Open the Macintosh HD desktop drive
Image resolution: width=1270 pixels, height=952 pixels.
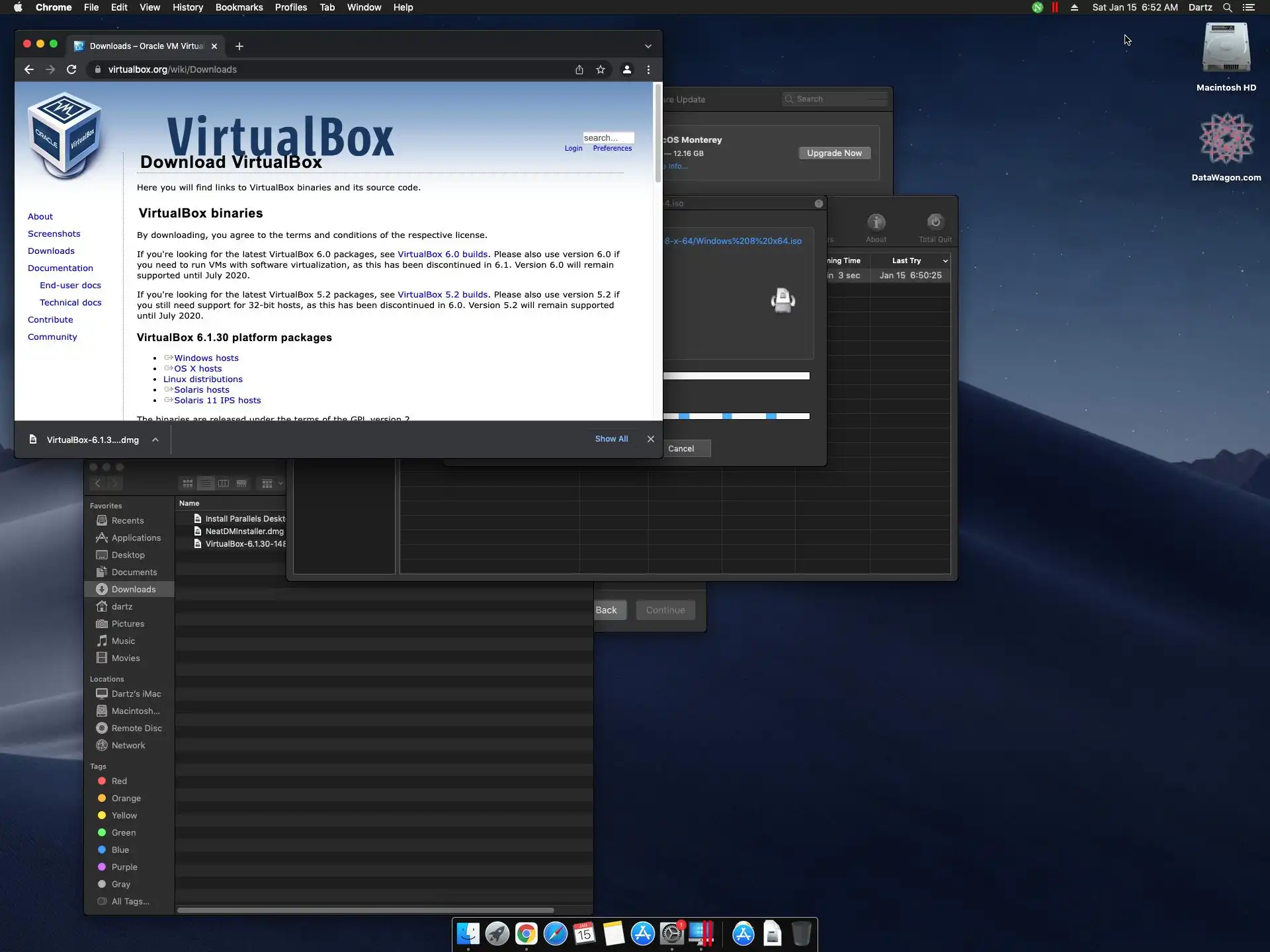tap(1226, 50)
